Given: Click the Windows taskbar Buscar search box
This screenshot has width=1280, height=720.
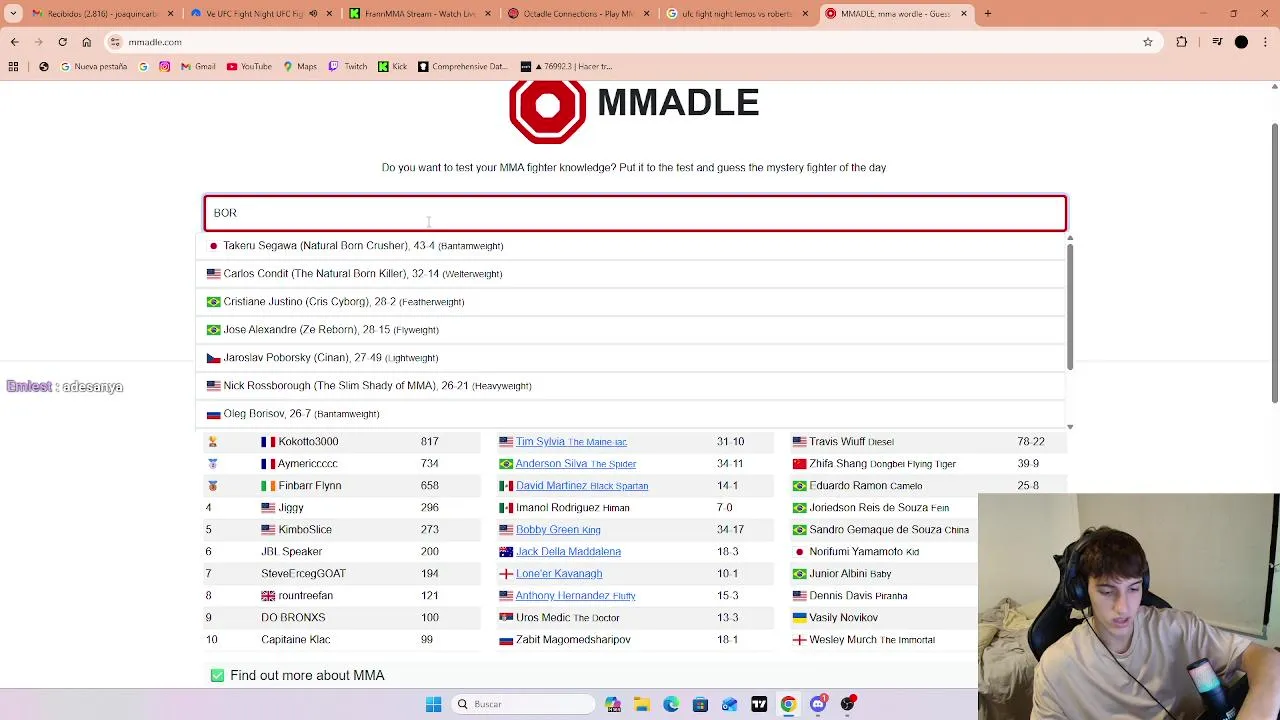Looking at the screenshot, I should coord(521,704).
